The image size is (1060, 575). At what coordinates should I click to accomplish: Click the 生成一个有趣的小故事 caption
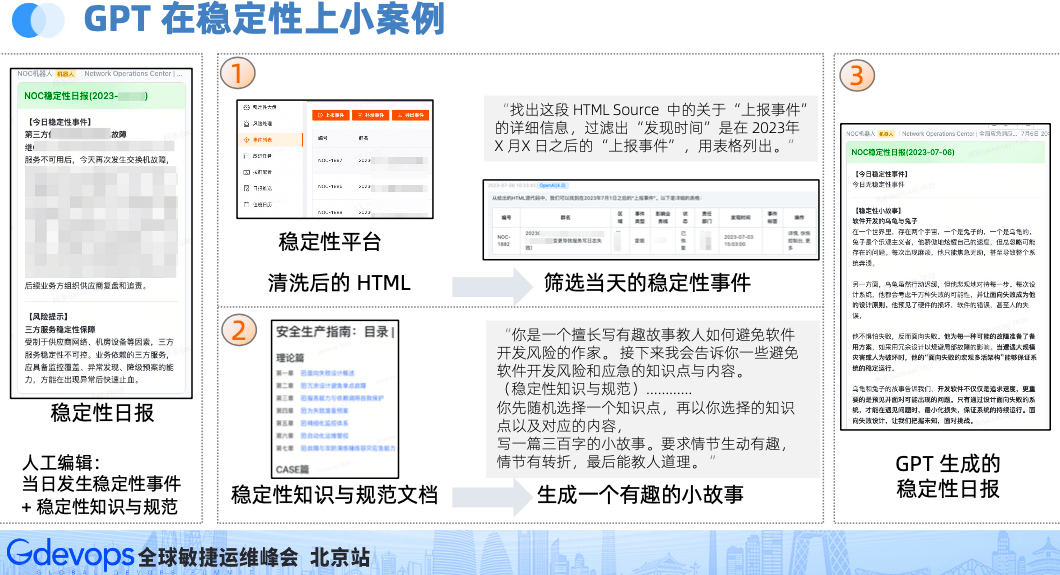click(640, 495)
